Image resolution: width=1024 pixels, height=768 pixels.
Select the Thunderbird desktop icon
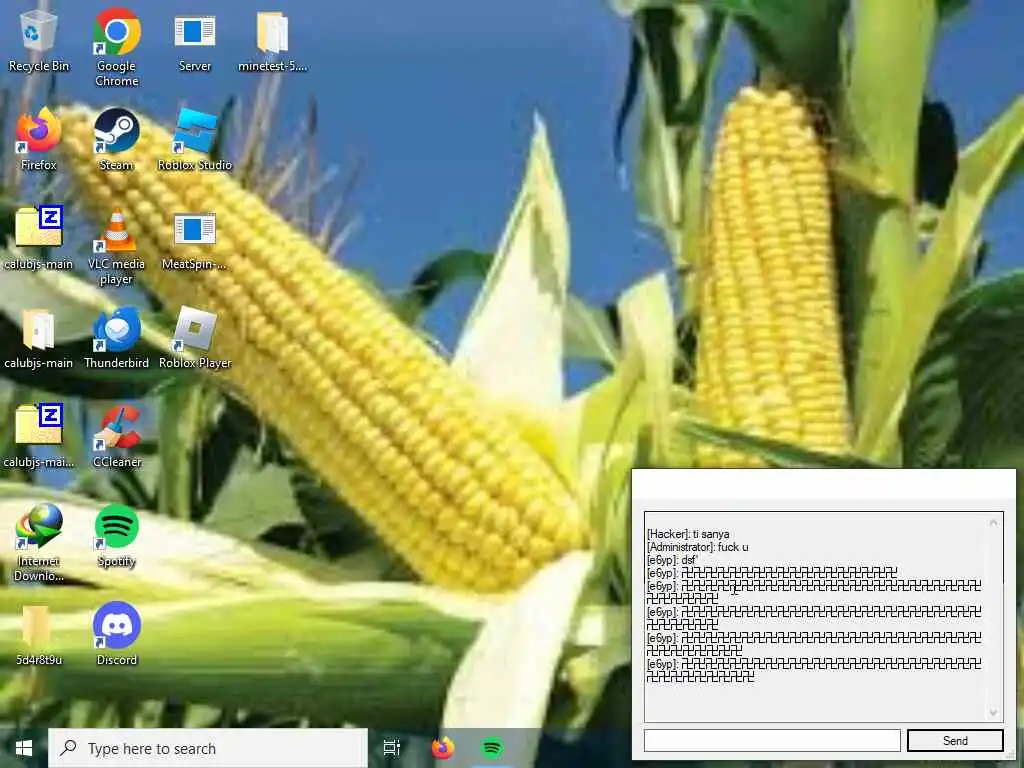click(116, 339)
